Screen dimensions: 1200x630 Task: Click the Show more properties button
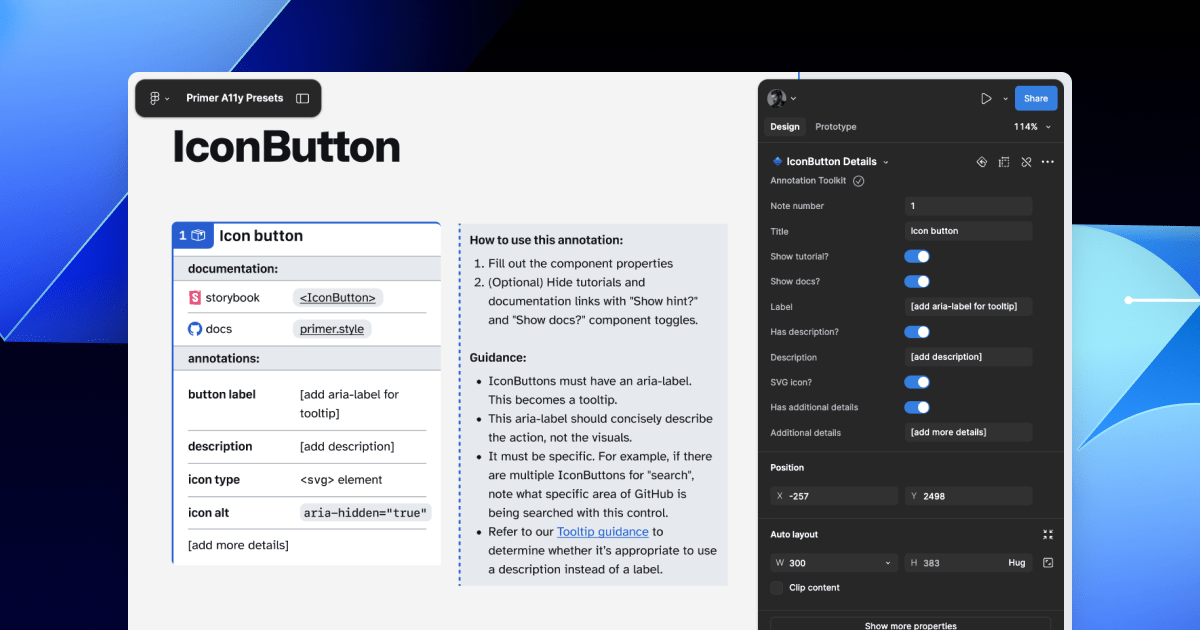pos(910,625)
